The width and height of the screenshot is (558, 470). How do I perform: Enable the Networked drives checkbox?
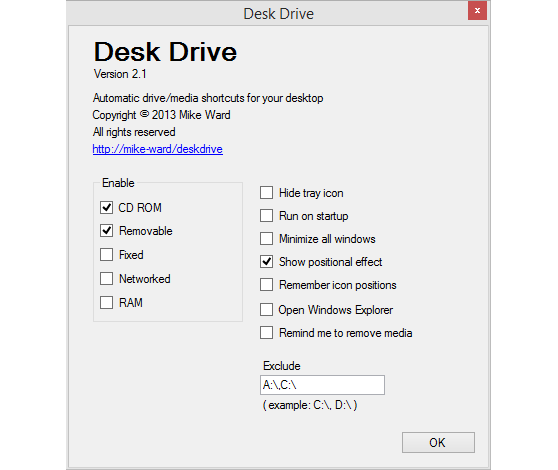point(106,279)
